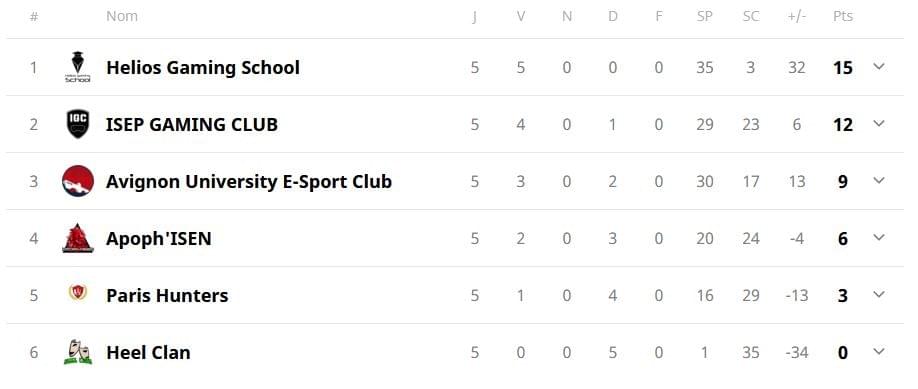Expand the Apoph'ISEN row chevron

[878, 237]
